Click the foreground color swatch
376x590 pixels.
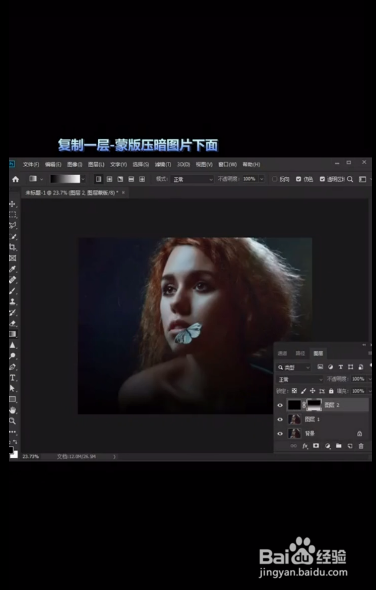[x=11, y=450]
